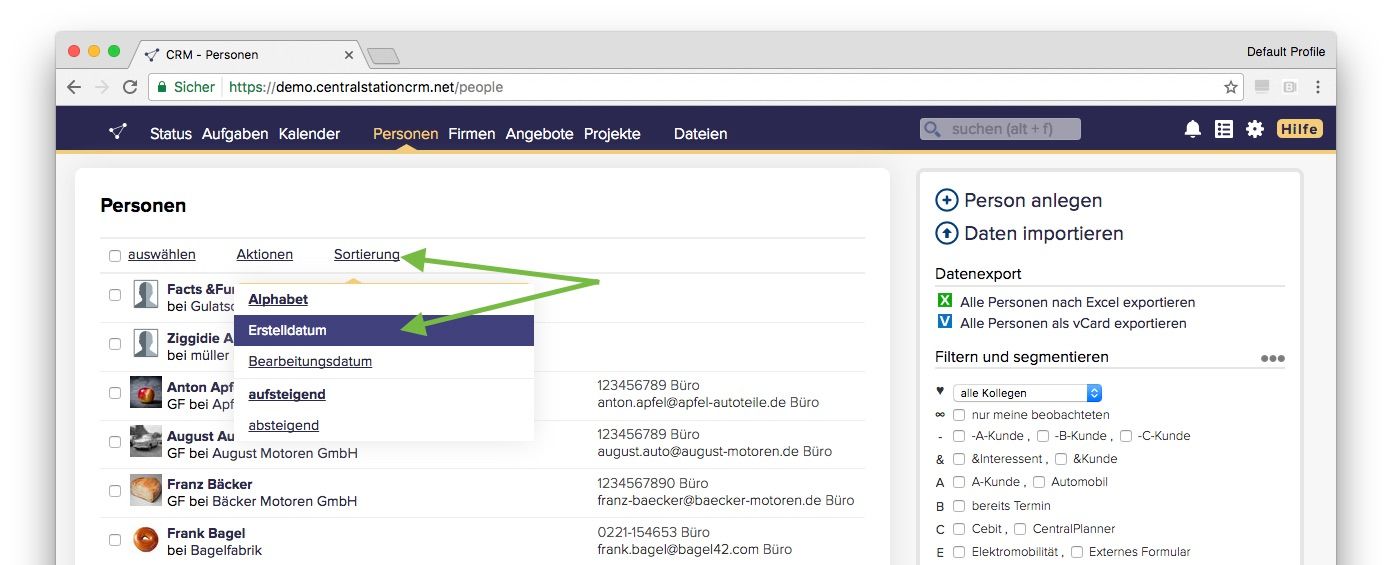Click the upload icon for Daten importieren

946,233
